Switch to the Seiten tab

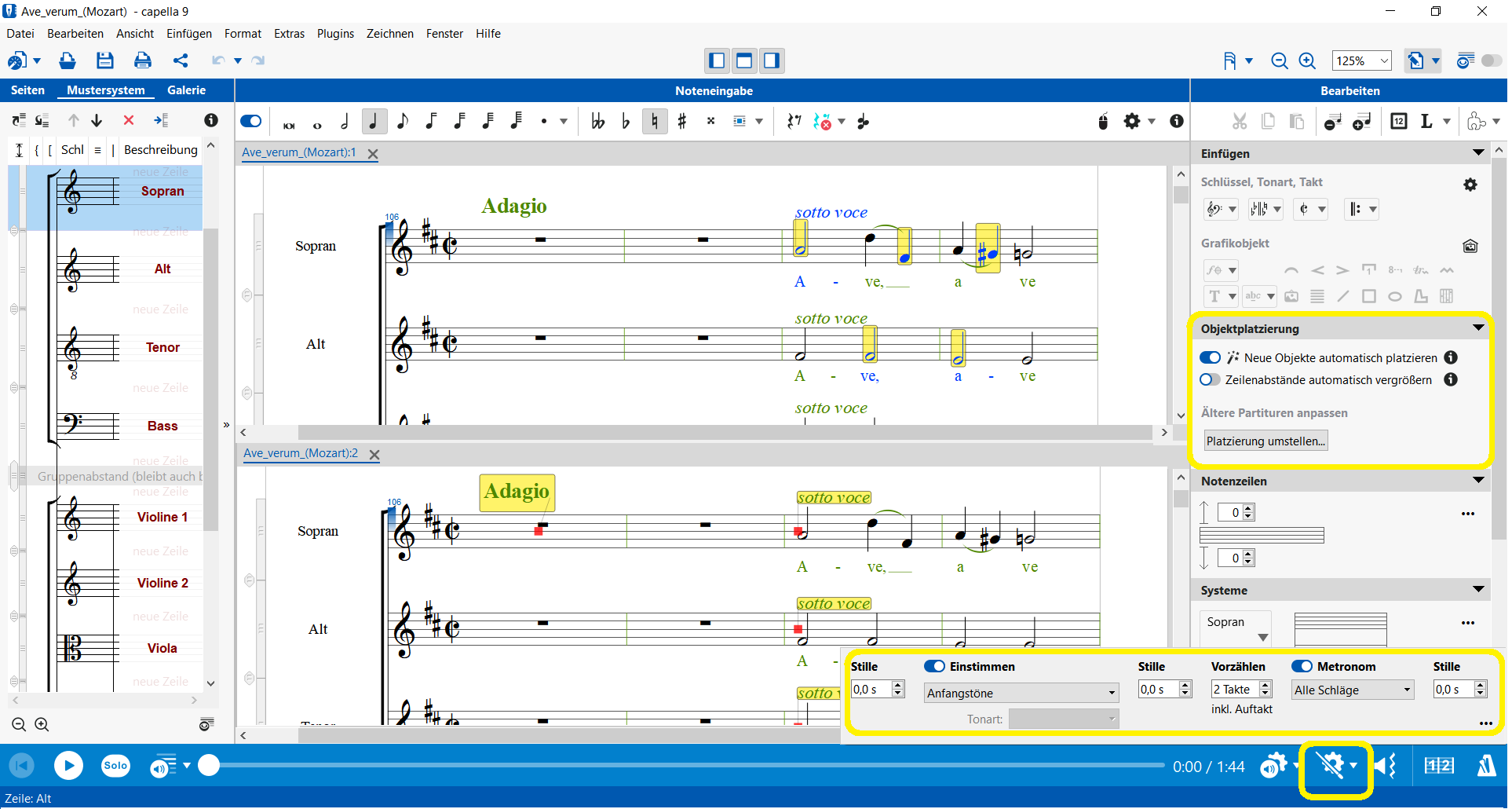[x=27, y=90]
